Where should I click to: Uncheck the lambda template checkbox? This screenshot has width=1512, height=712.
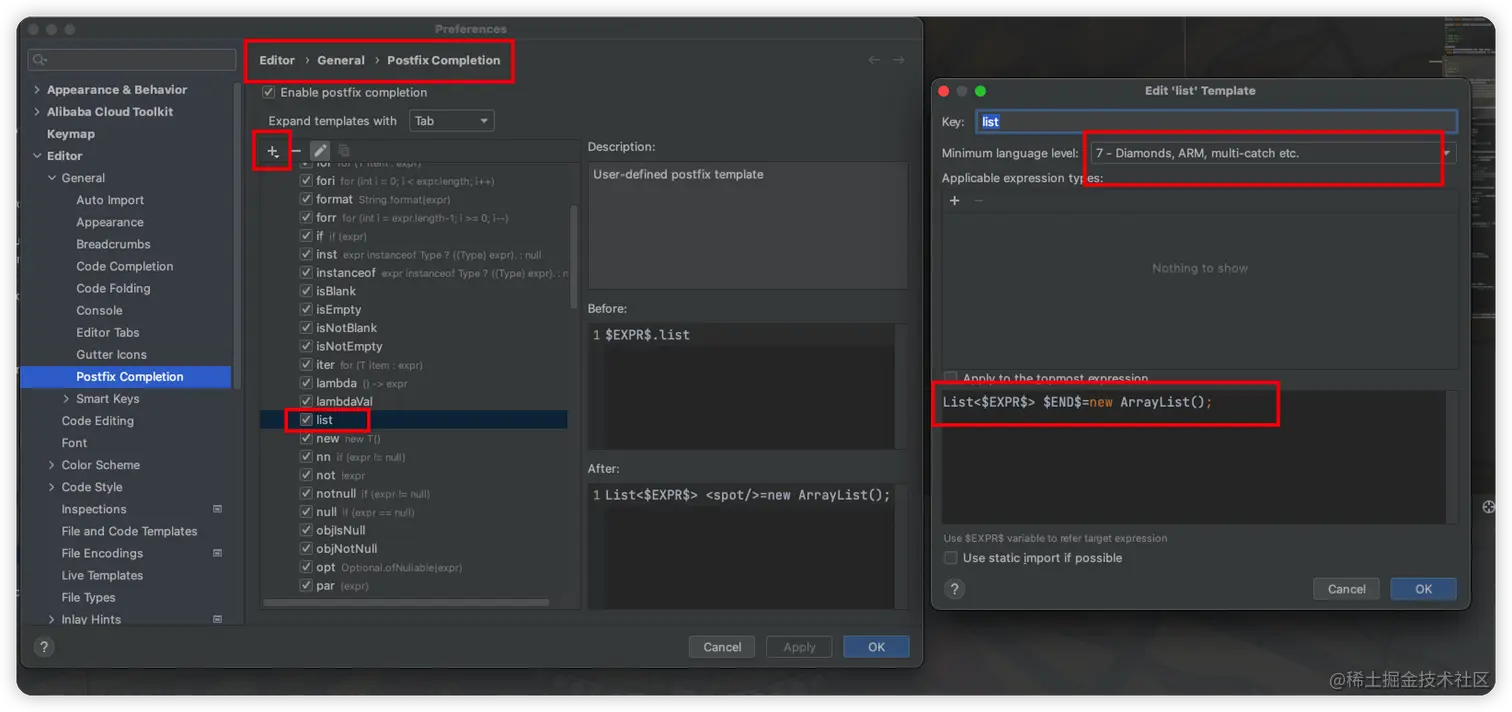click(x=307, y=383)
